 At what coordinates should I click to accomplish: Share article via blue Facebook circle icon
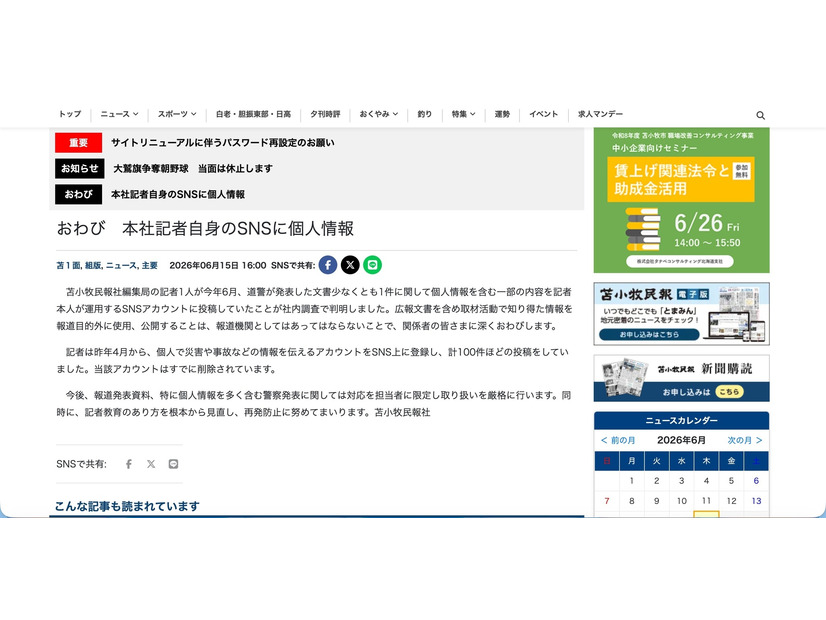coord(328,265)
